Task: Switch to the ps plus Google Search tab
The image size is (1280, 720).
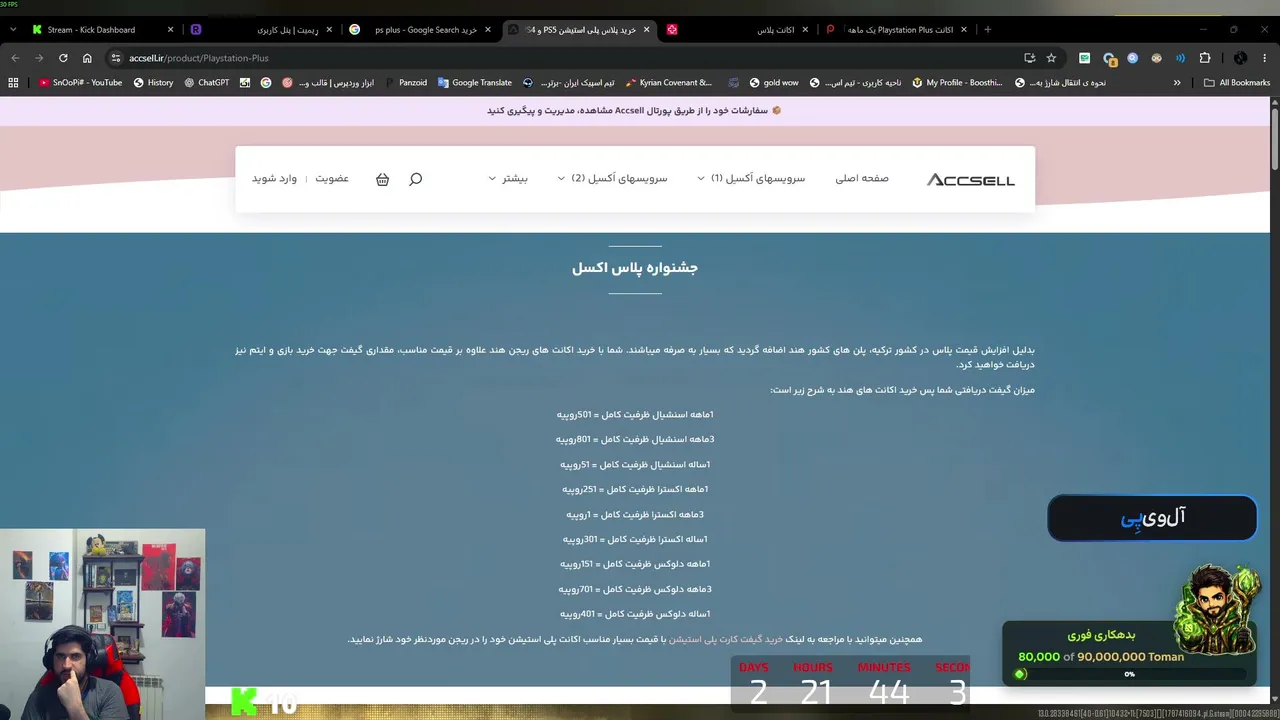Action: pos(421,30)
